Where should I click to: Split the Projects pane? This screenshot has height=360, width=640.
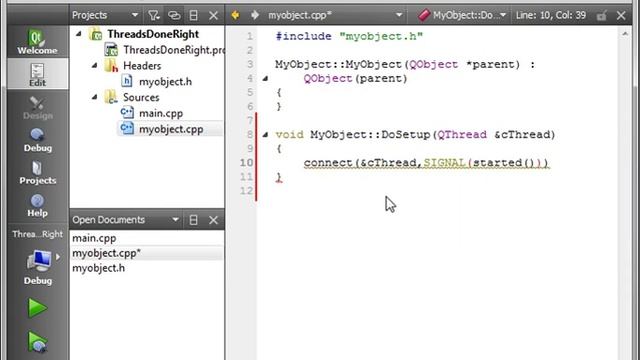193,16
